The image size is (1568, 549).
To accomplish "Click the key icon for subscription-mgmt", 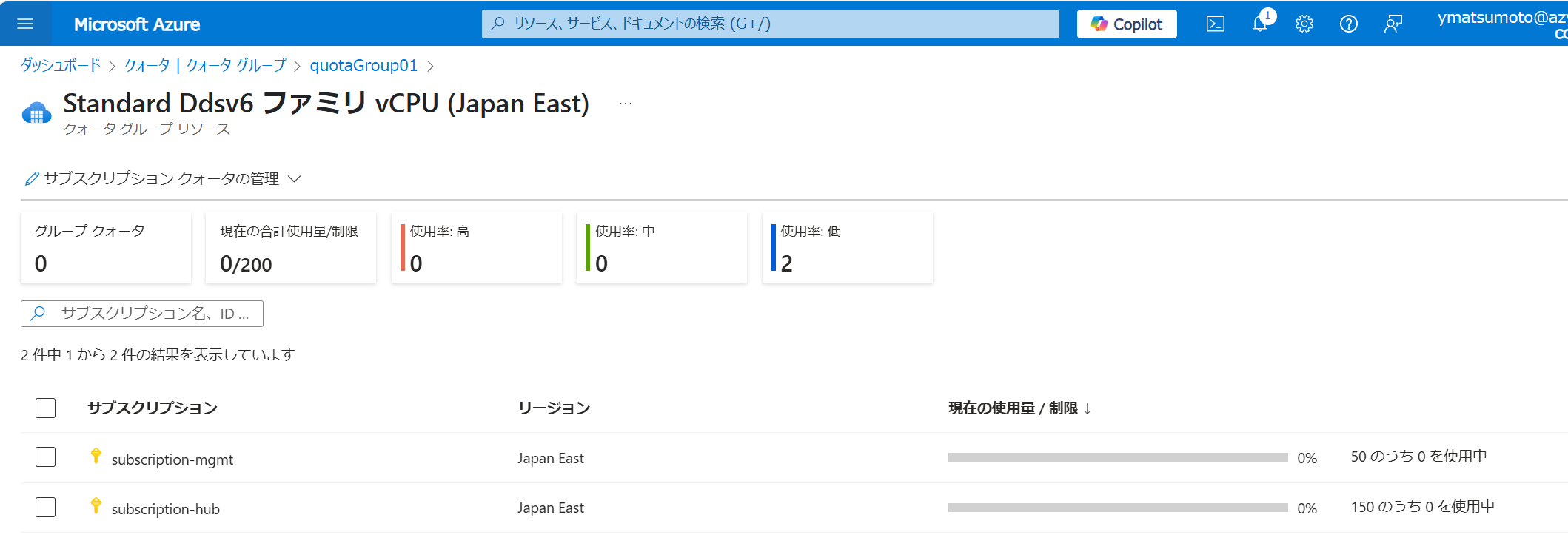I will (x=96, y=456).
